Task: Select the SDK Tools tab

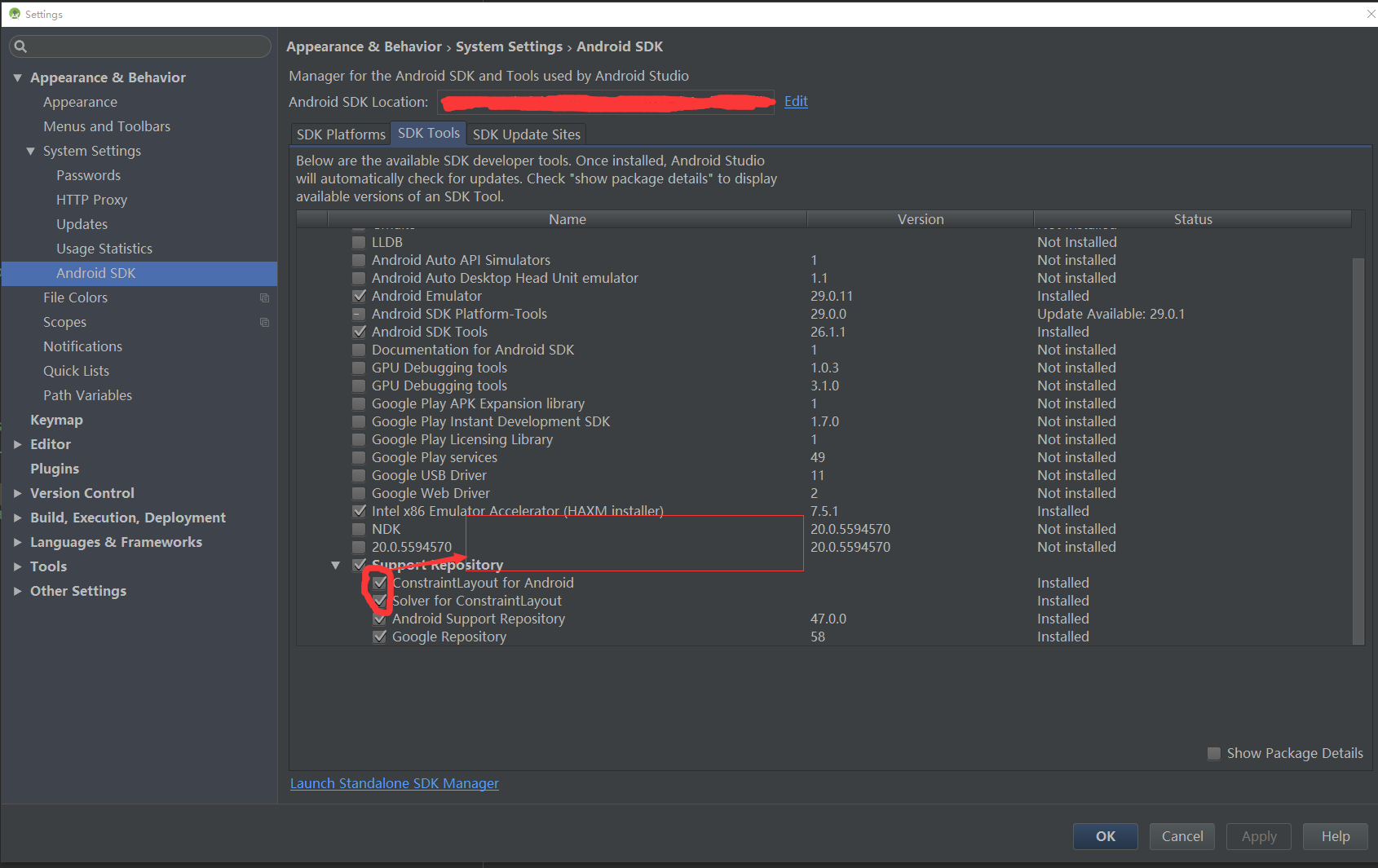Action: click(429, 134)
